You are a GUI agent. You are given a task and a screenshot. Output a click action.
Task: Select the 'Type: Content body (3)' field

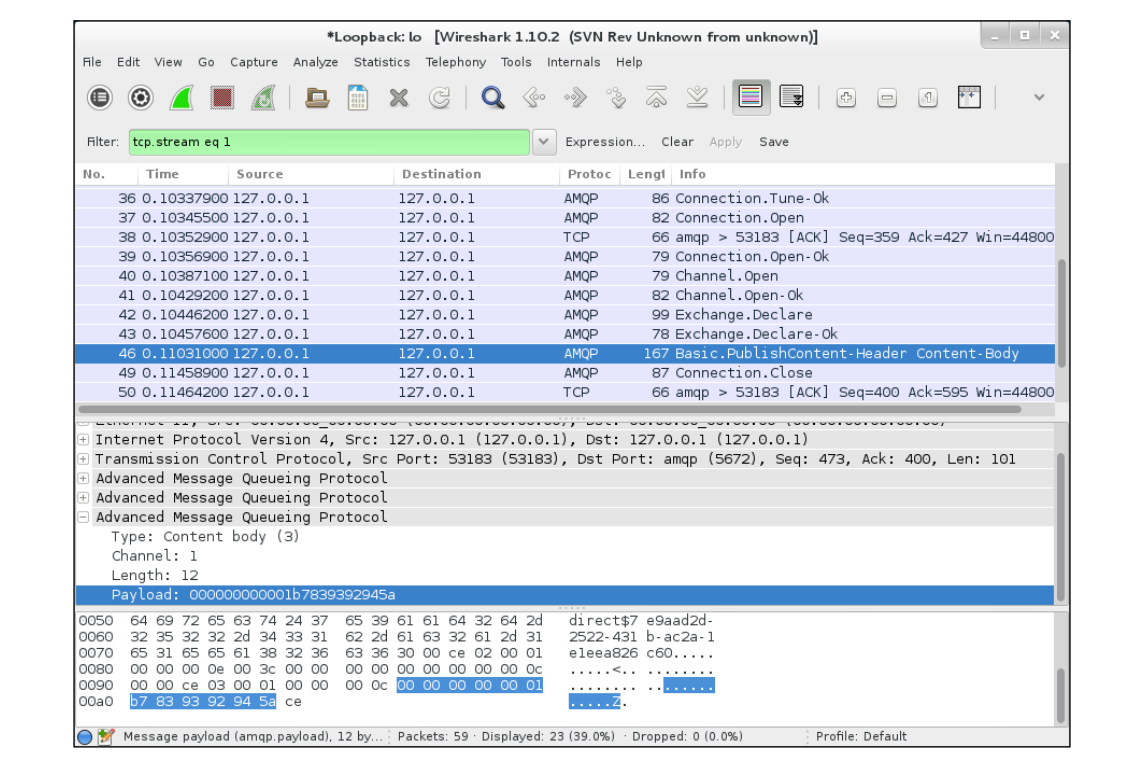point(206,536)
